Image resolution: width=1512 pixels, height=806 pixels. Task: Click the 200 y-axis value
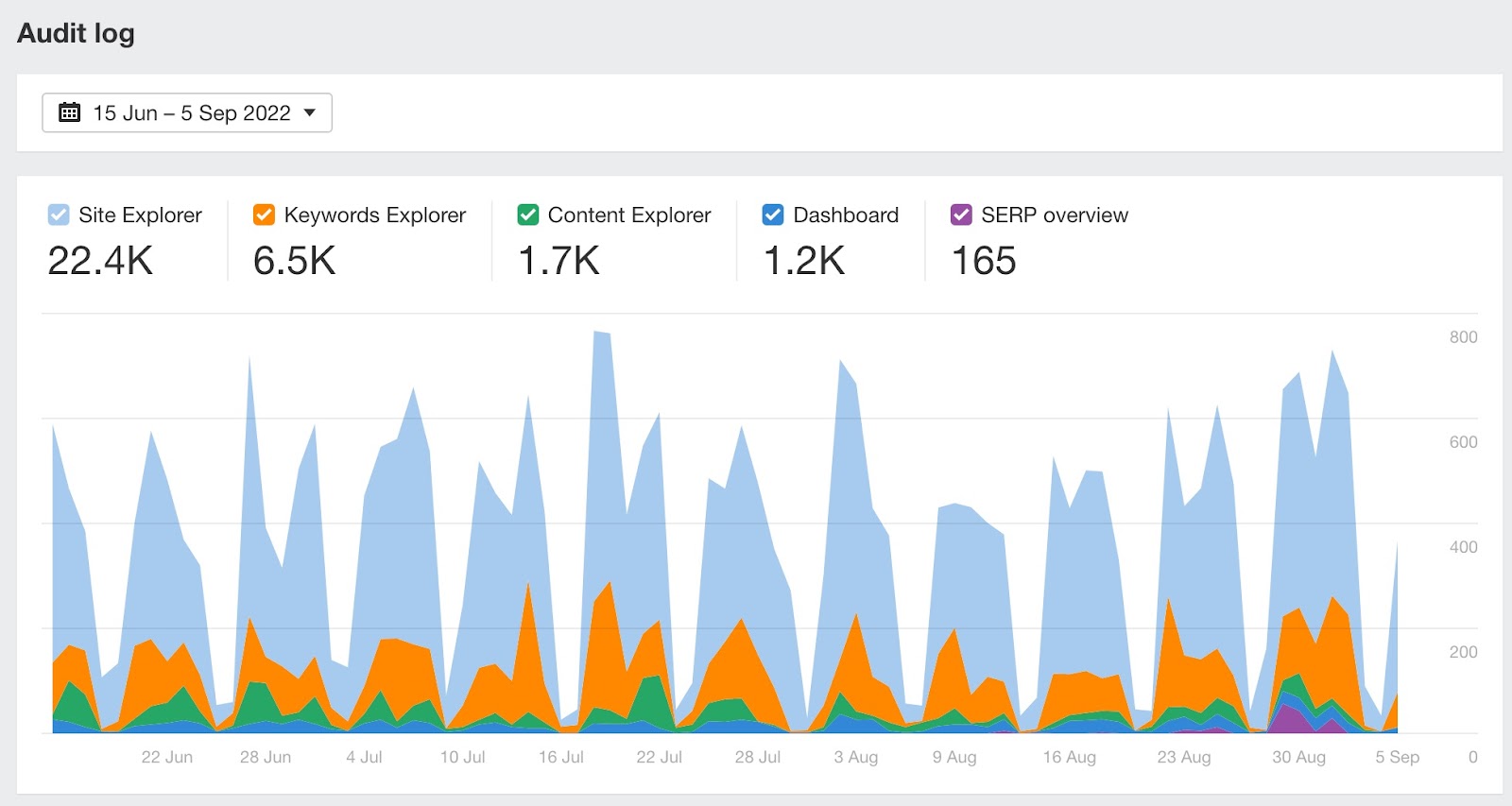[1464, 652]
